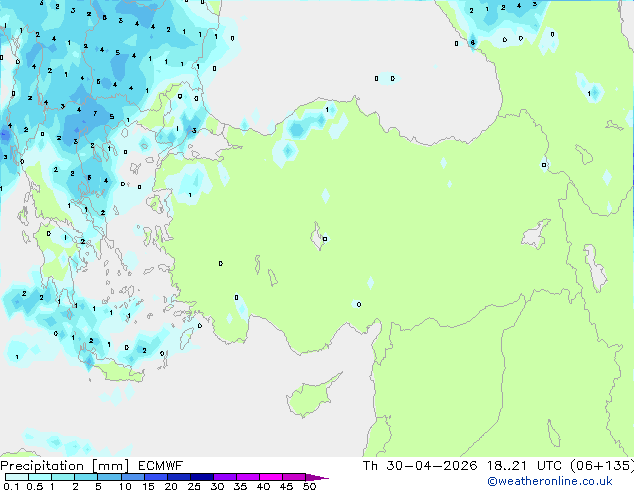Click the 0.5–1 mm legend color box

tap(40, 477)
